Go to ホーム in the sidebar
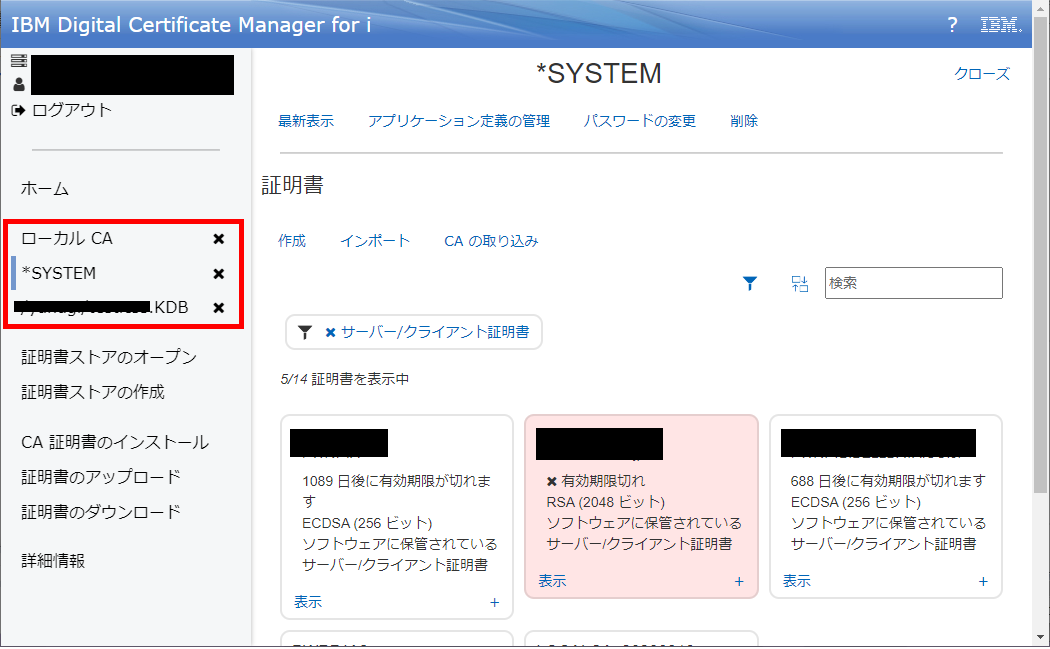The height and width of the screenshot is (649, 1050). click(45, 189)
